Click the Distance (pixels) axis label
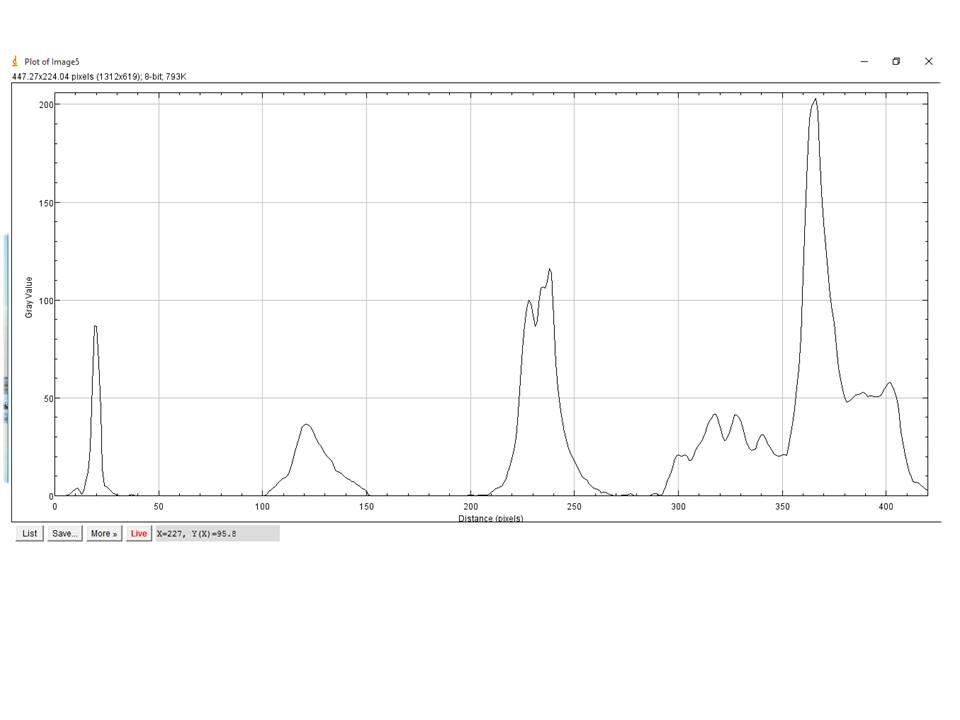 pyautogui.click(x=490, y=518)
